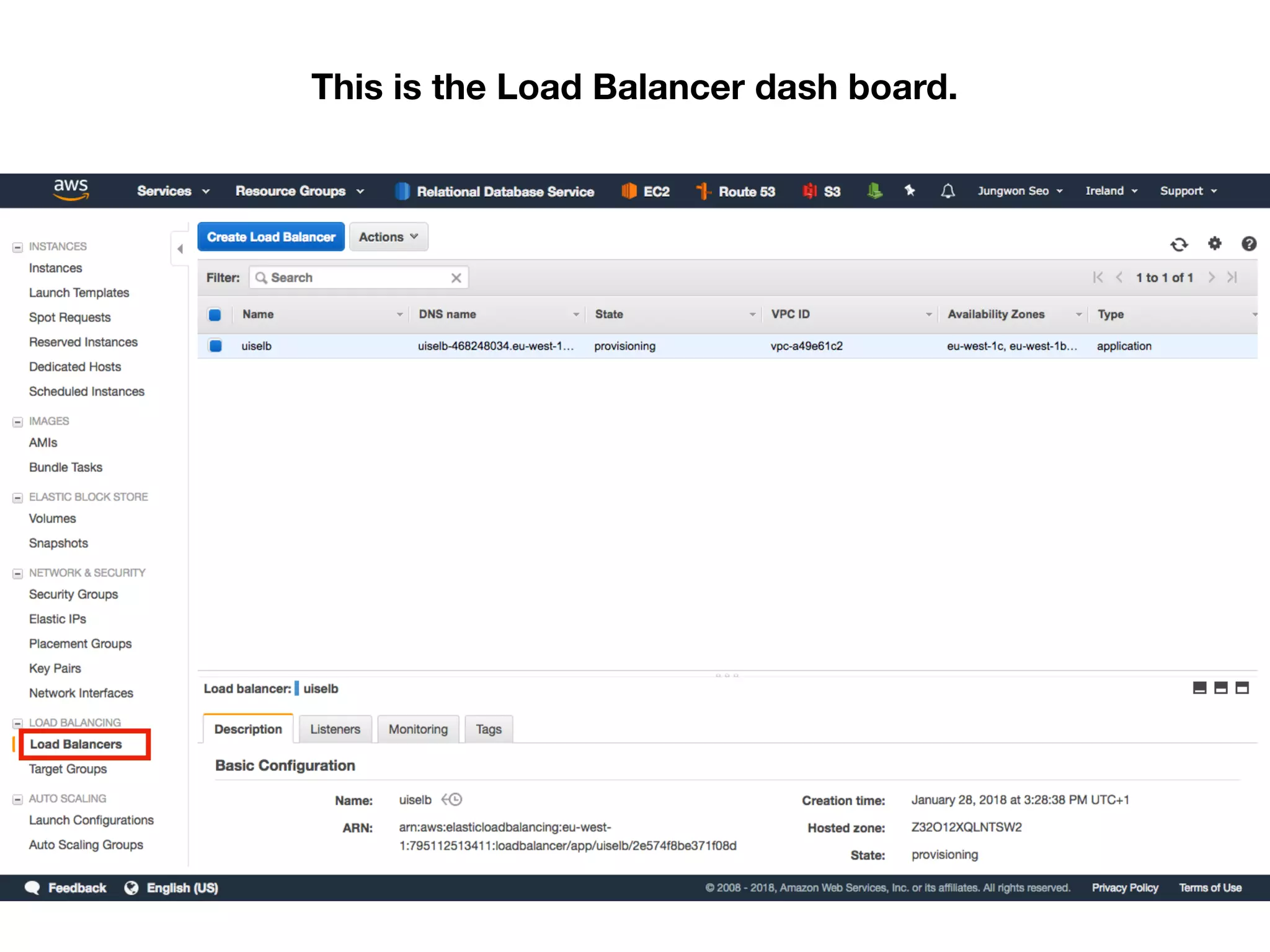1270x952 pixels.
Task: Click Create Load Balancer button
Action: (271, 237)
